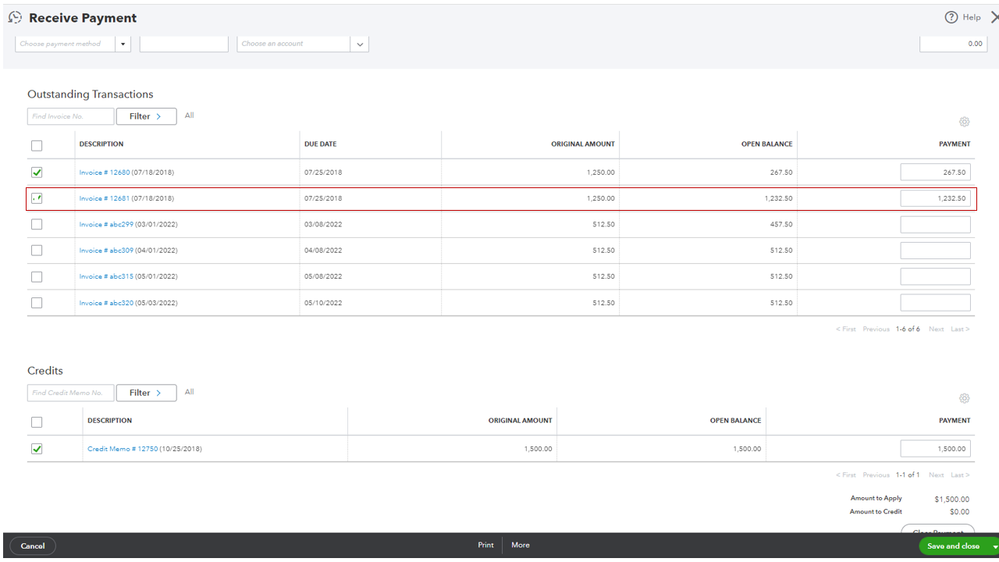
Task: Click the Cancel button
Action: coord(32,546)
